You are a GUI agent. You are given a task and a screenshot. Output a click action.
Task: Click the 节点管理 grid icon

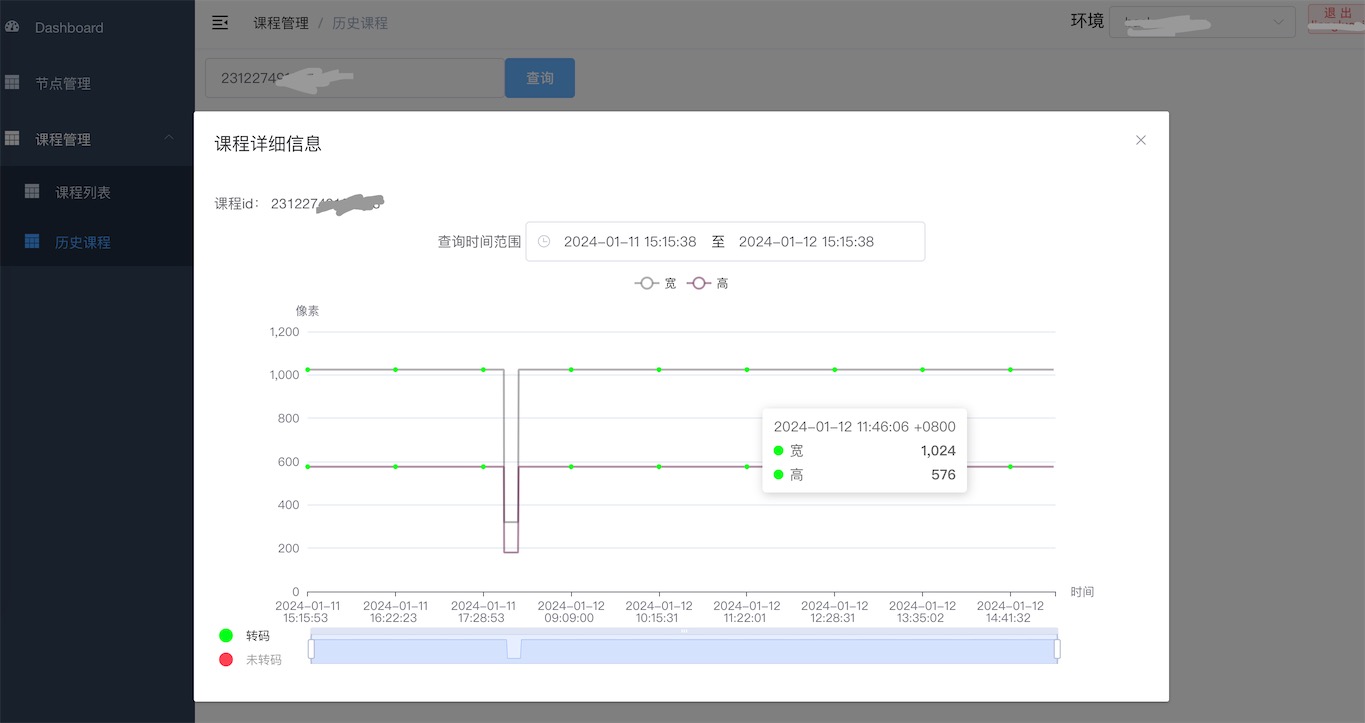12,83
